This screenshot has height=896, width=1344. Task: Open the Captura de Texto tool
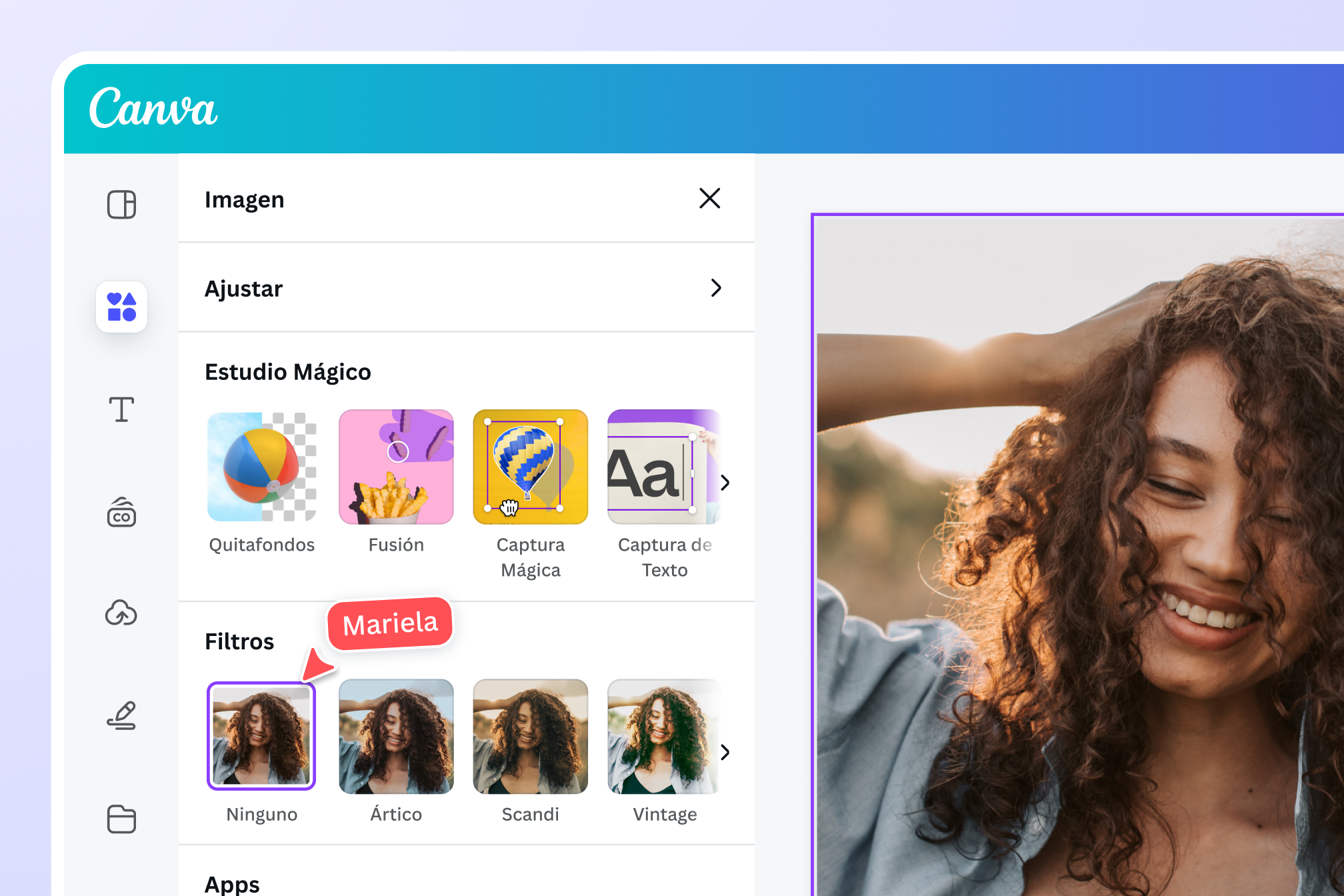(x=664, y=467)
